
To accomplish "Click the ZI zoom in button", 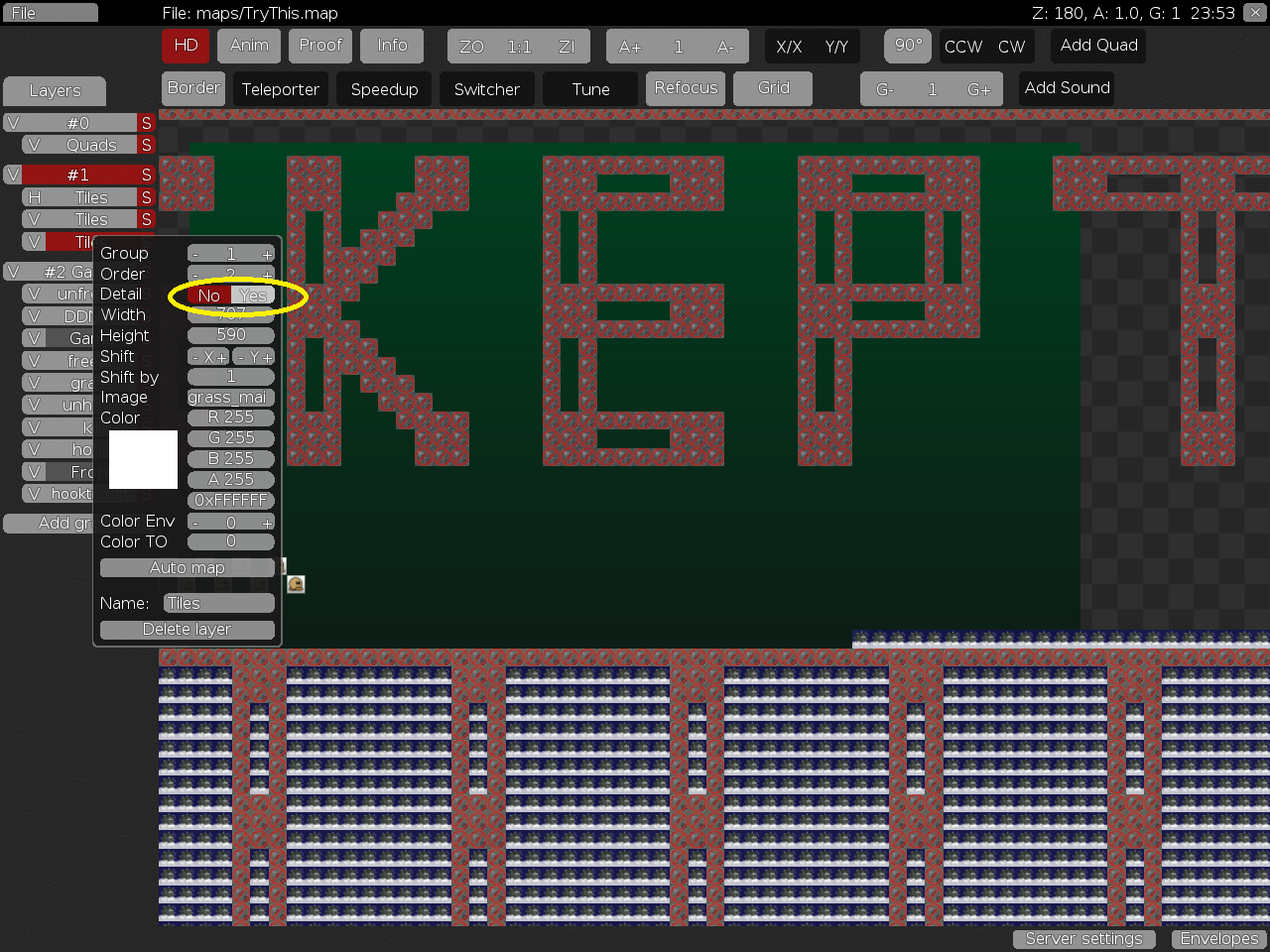I will pyautogui.click(x=567, y=47).
